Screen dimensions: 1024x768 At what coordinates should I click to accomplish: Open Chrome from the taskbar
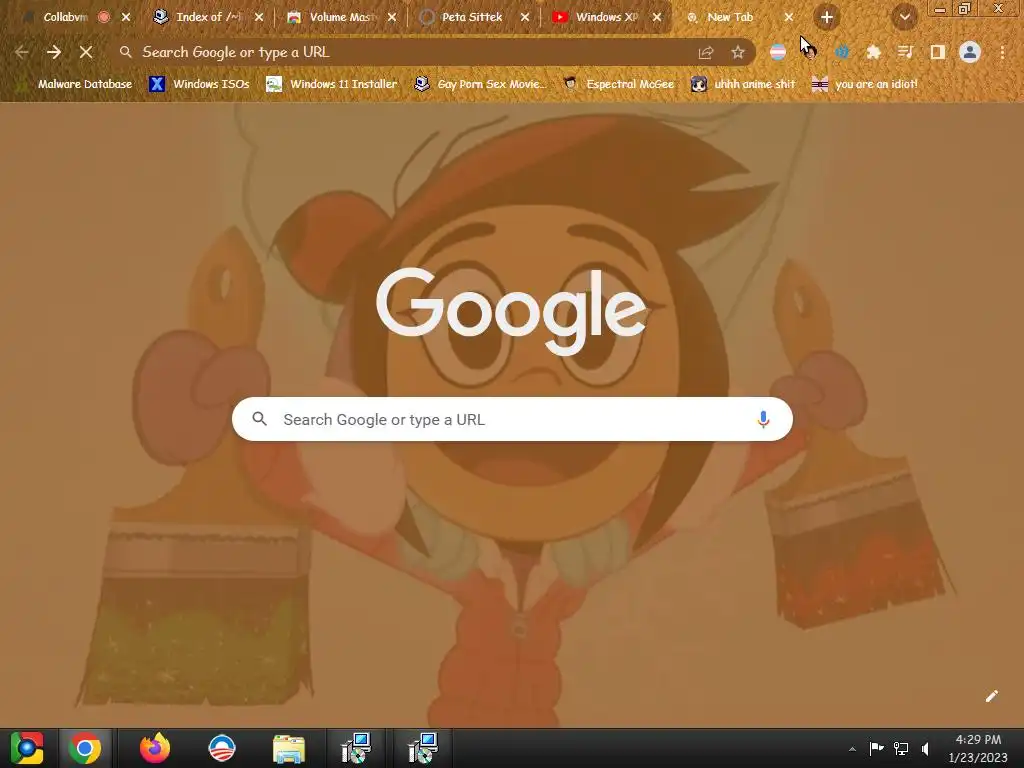pyautogui.click(x=85, y=748)
